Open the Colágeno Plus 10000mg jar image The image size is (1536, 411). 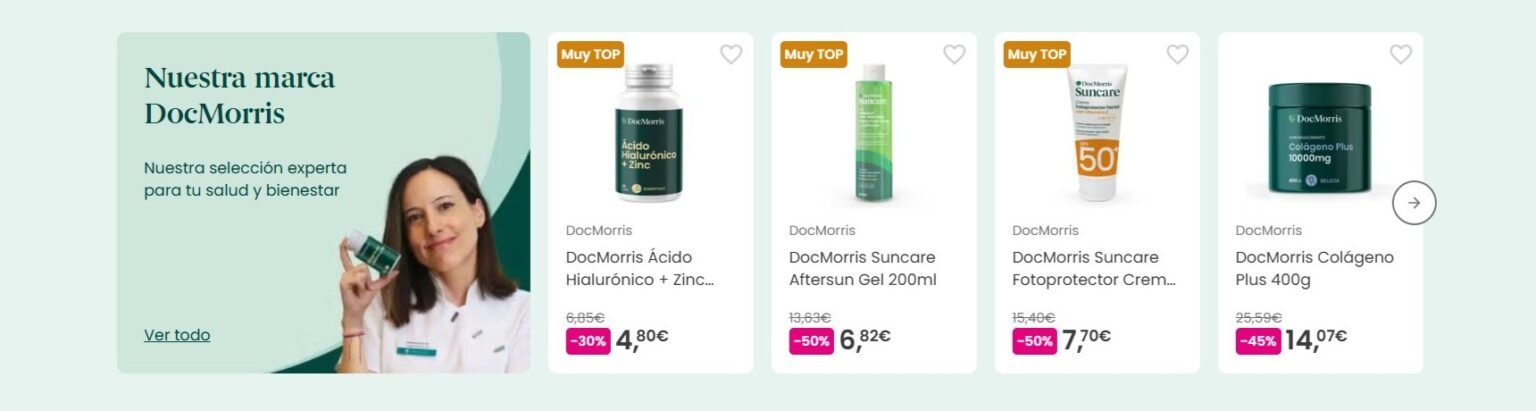point(1317,139)
